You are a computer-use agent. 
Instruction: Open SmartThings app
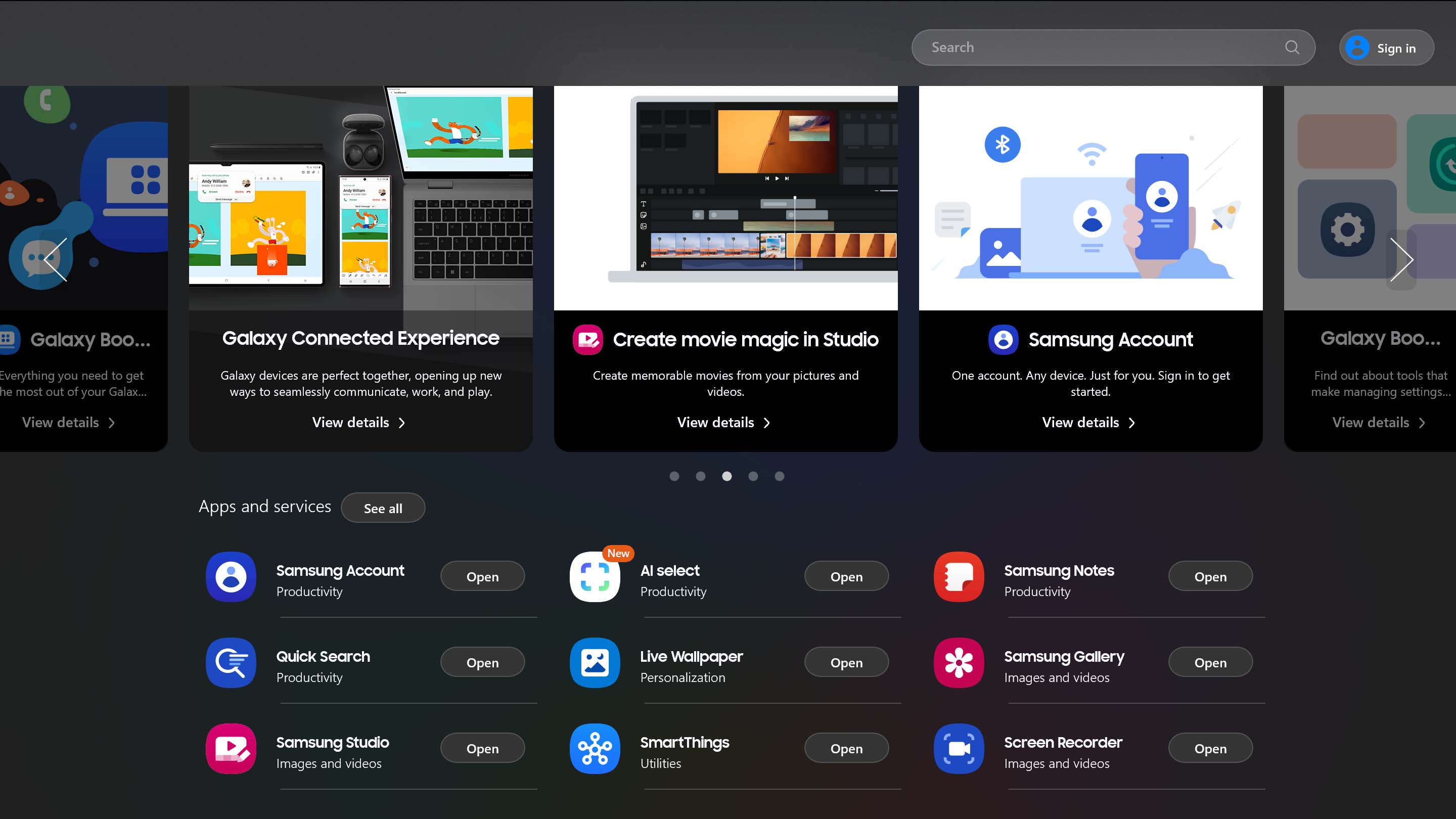click(x=846, y=749)
